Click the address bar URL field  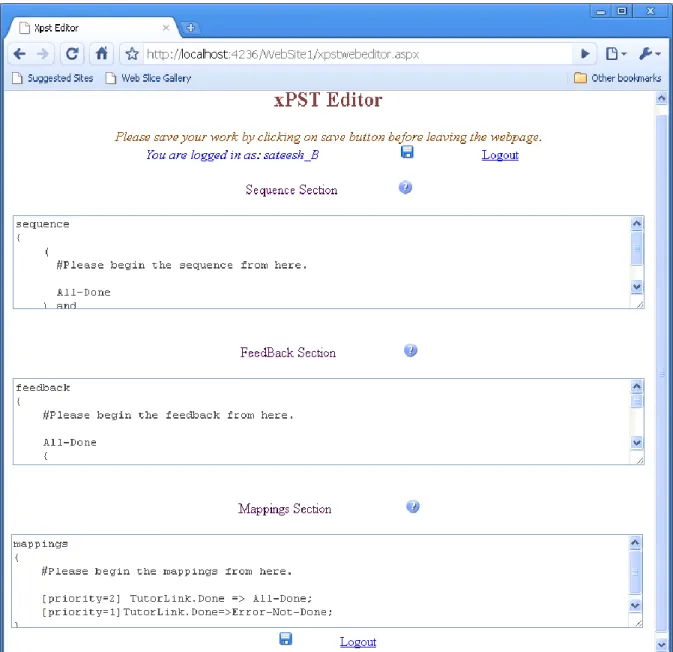357,54
